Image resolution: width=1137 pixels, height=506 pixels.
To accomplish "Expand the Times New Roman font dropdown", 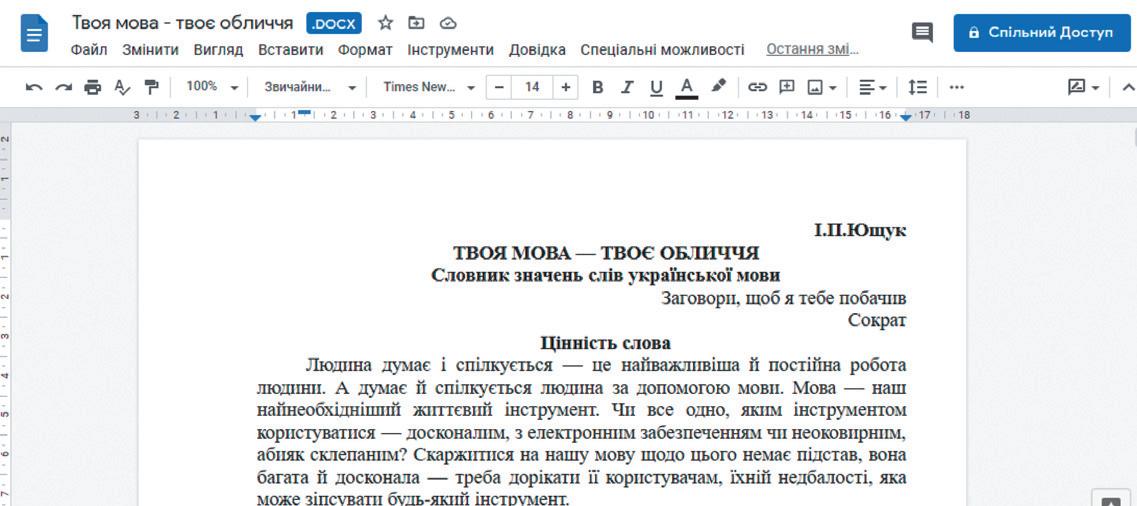I will (429, 87).
